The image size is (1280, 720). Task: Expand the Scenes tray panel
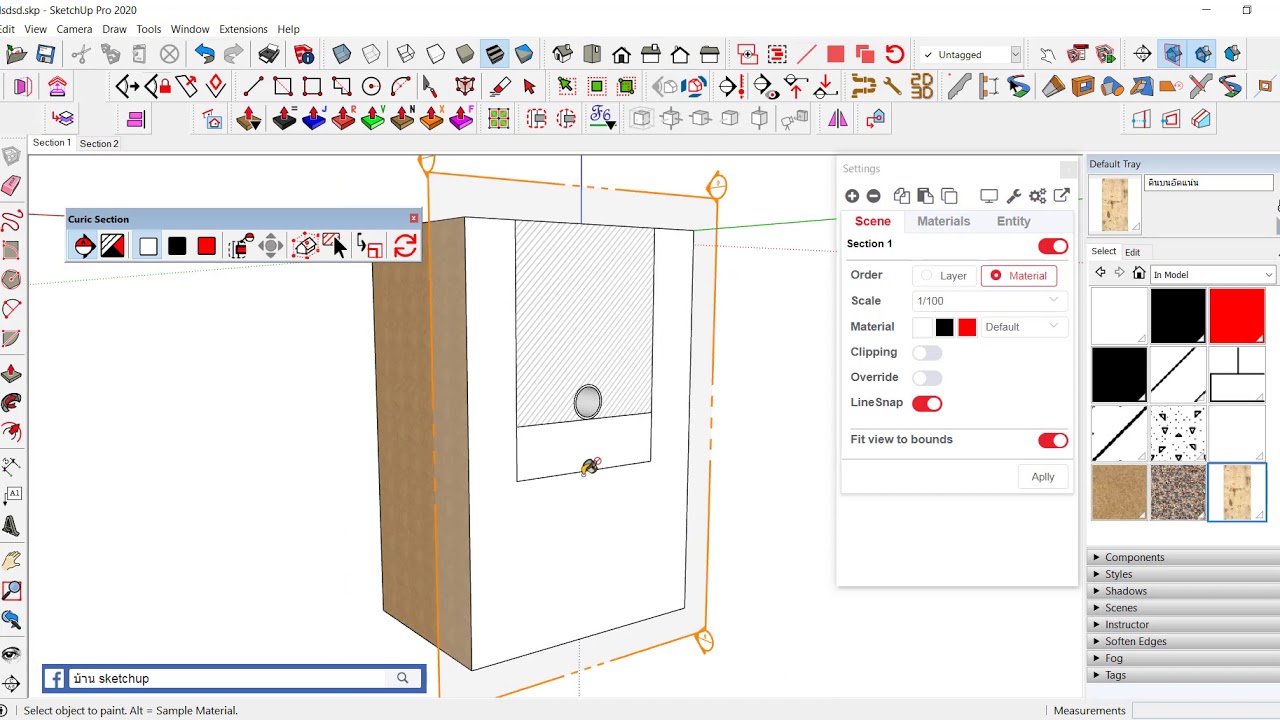coord(1183,608)
